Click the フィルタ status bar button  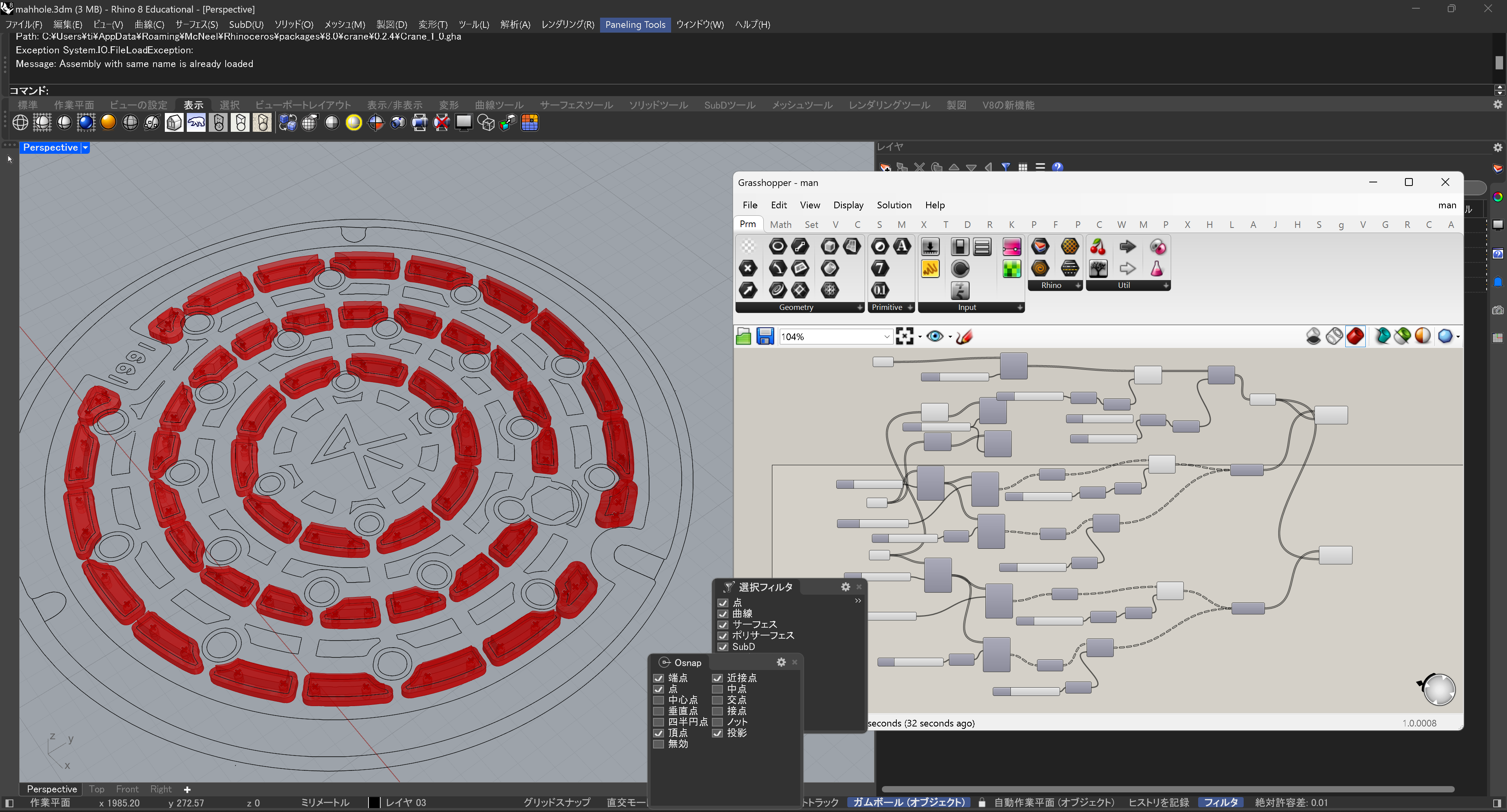pyautogui.click(x=1221, y=803)
